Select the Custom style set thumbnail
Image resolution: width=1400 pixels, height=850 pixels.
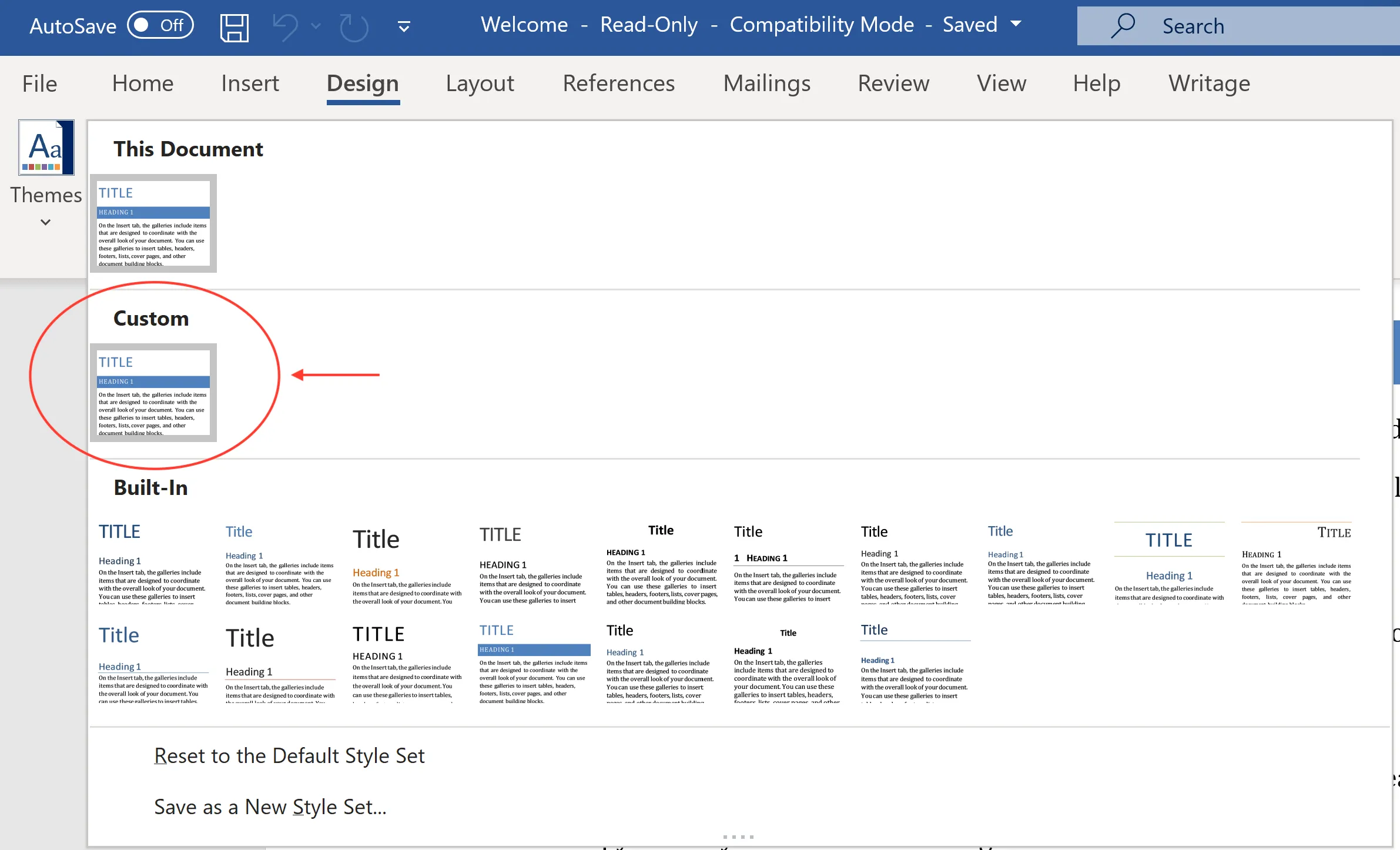click(x=153, y=393)
